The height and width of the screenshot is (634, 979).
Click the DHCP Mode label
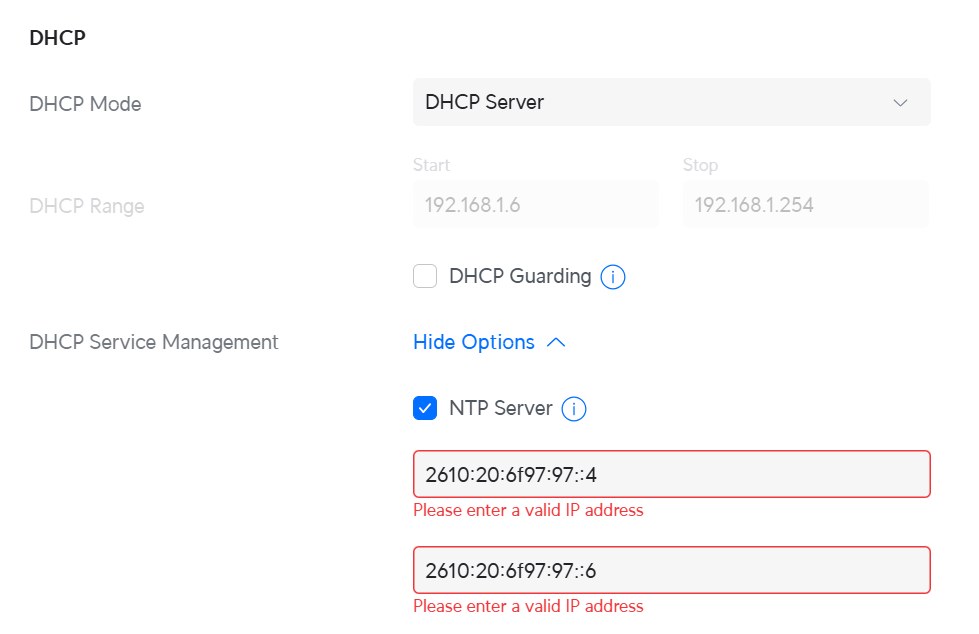point(85,104)
